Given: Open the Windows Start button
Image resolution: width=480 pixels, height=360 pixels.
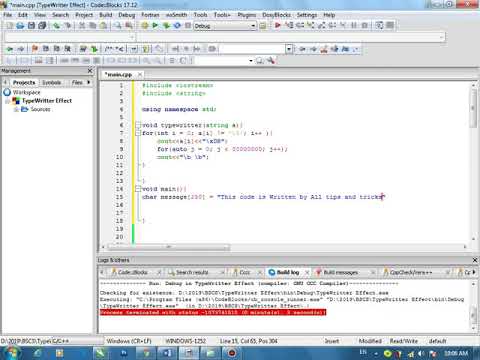Looking at the screenshot, I should tap(11, 353).
